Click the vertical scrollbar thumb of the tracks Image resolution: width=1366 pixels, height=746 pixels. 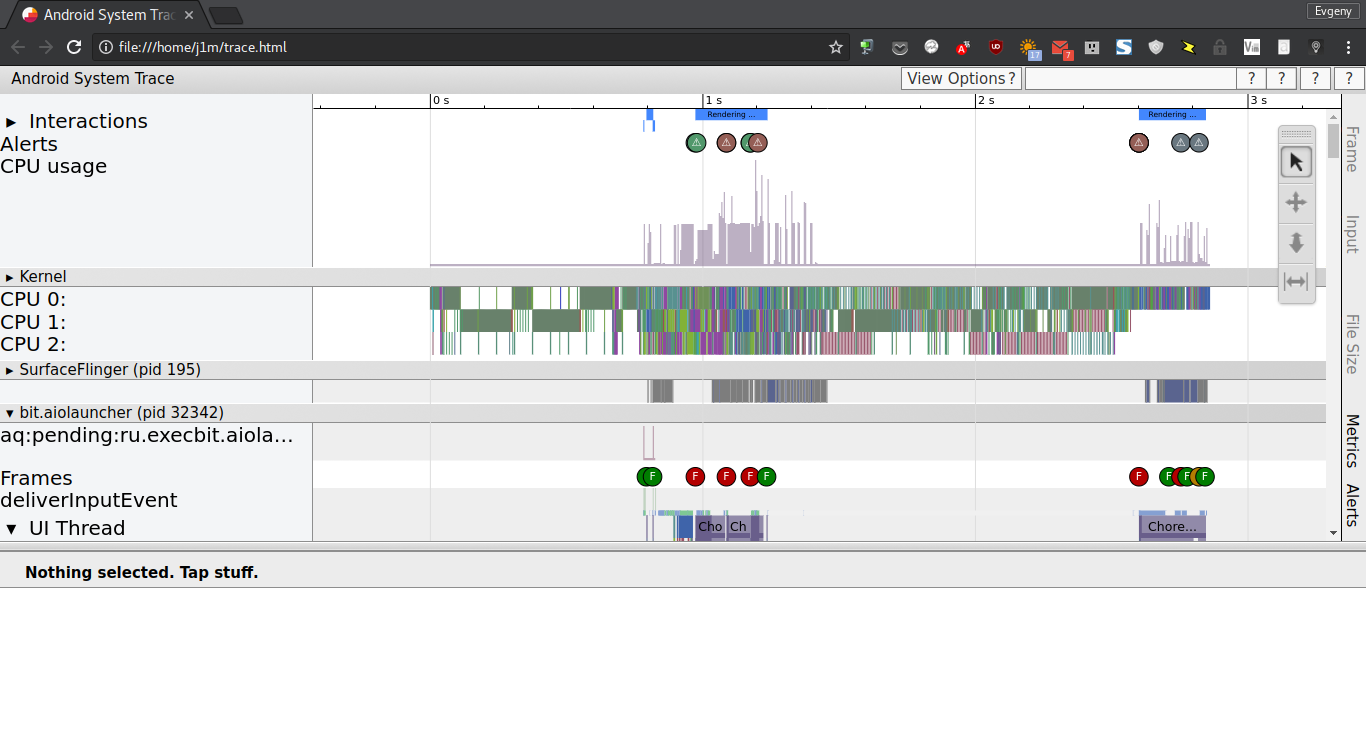coord(1333,141)
